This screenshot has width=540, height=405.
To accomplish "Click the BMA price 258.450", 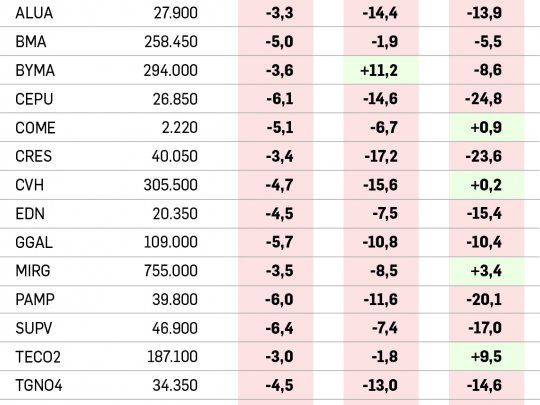I will (171, 42).
